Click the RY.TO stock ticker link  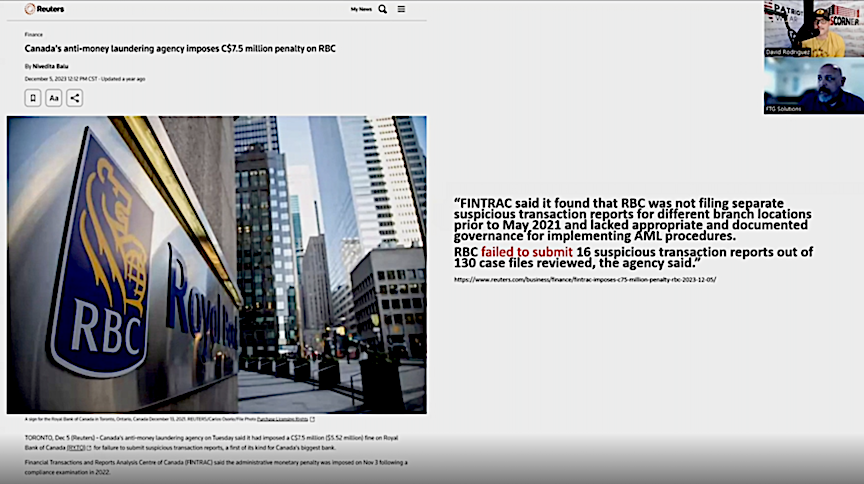(77, 447)
